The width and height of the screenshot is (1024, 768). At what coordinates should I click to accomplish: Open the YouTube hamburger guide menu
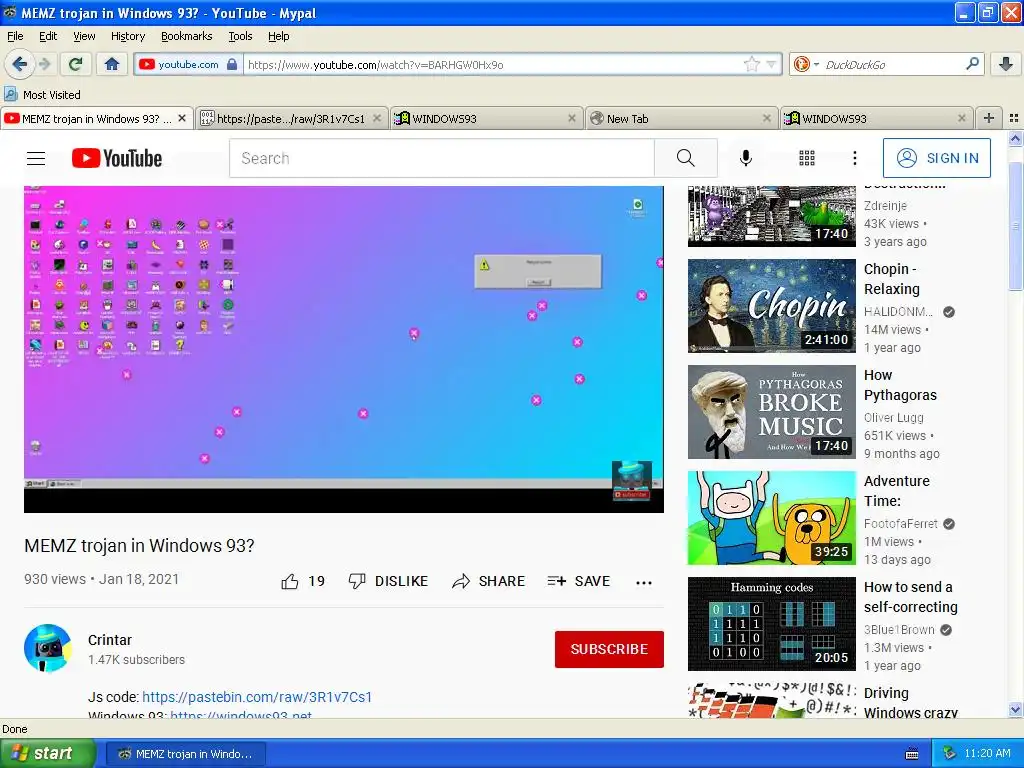36,158
